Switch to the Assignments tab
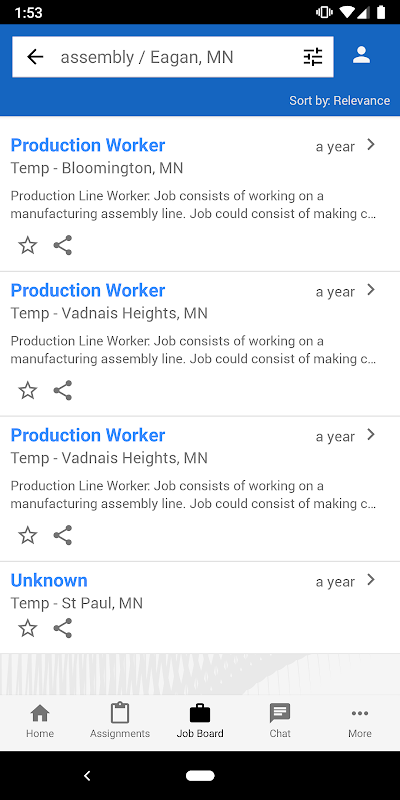400x800 pixels. pyautogui.click(x=120, y=720)
